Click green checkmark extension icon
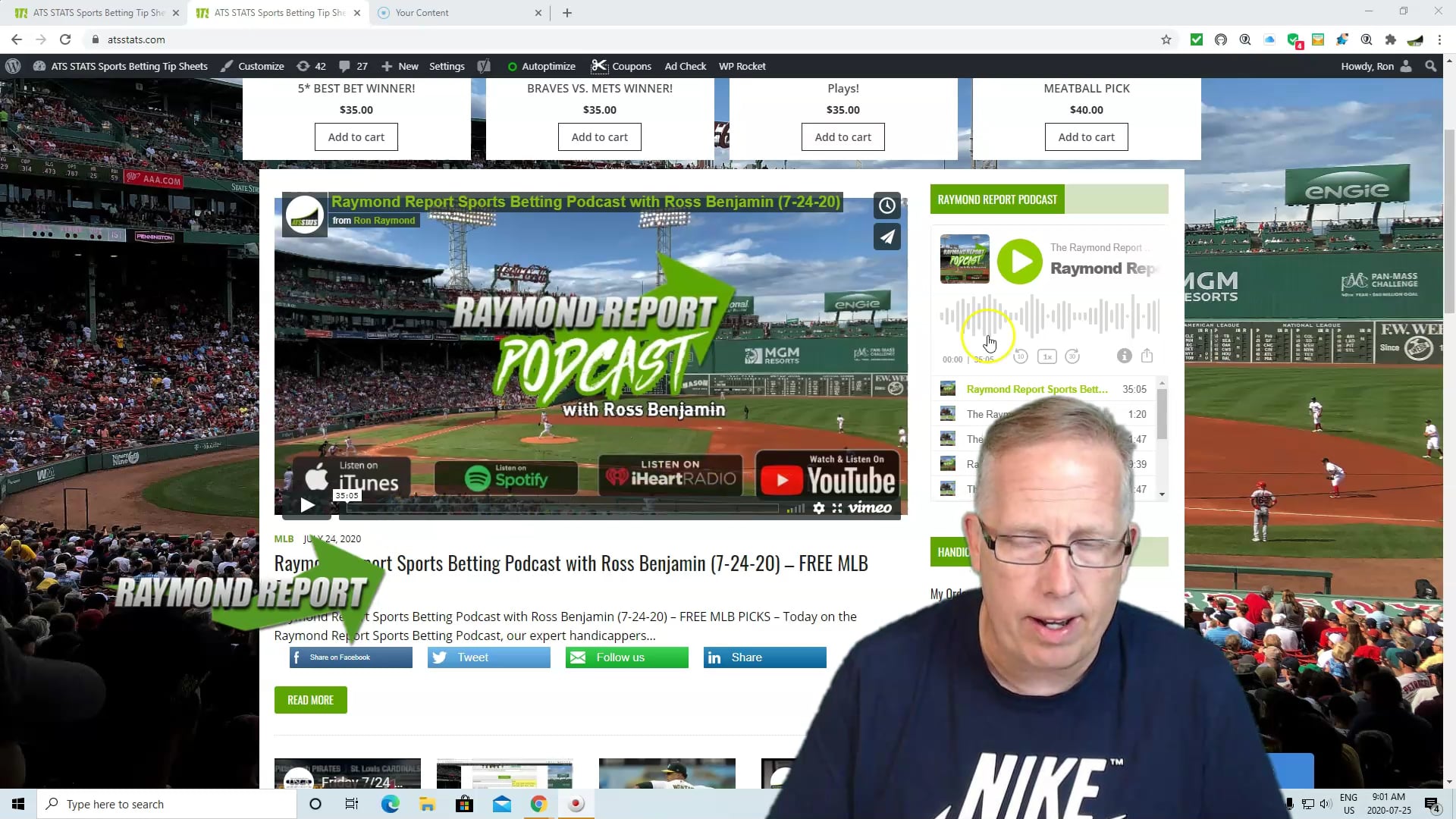The height and width of the screenshot is (819, 1456). coord(1197,39)
